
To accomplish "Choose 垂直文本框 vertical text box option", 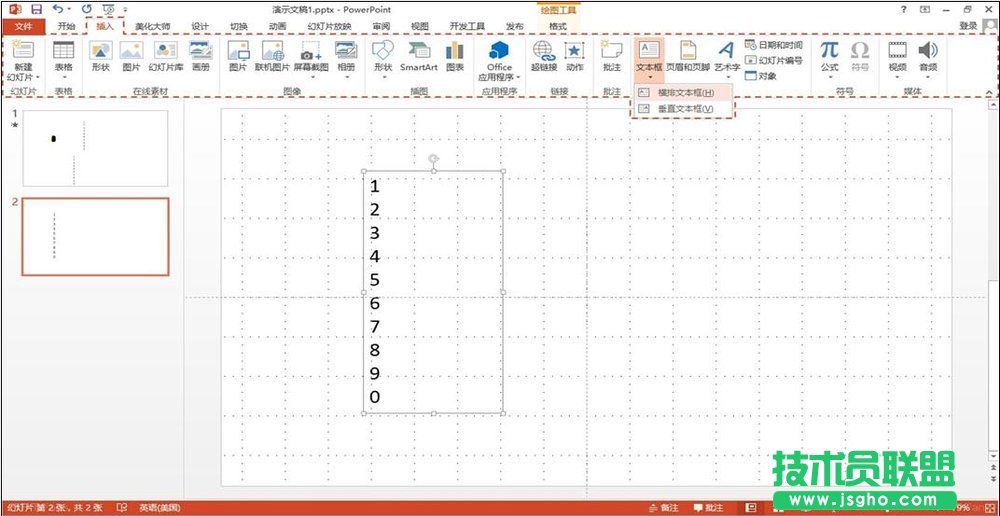I will click(685, 108).
